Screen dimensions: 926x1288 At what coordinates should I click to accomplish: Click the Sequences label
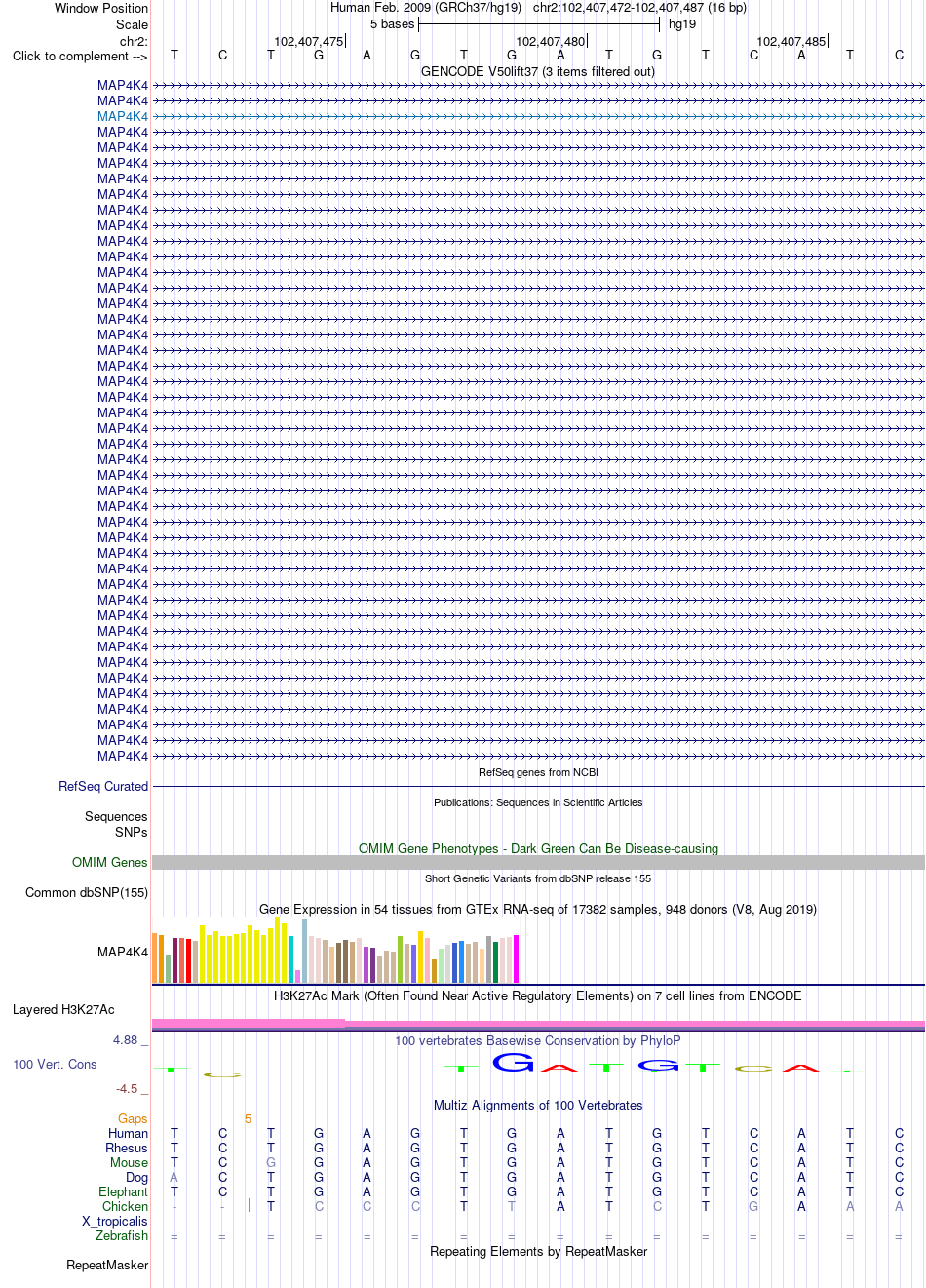pyautogui.click(x=116, y=816)
